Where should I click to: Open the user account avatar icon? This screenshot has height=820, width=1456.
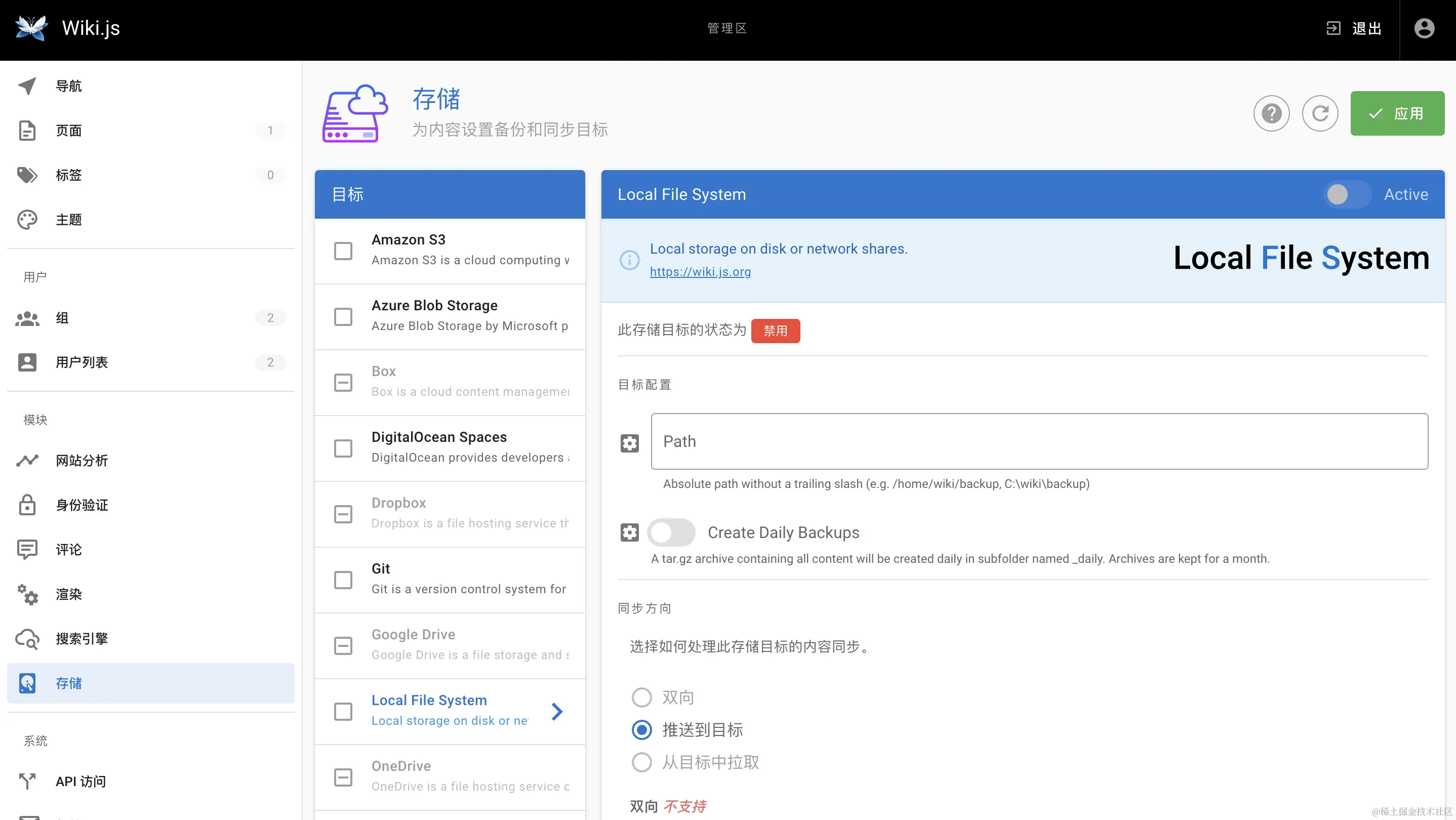click(x=1424, y=28)
